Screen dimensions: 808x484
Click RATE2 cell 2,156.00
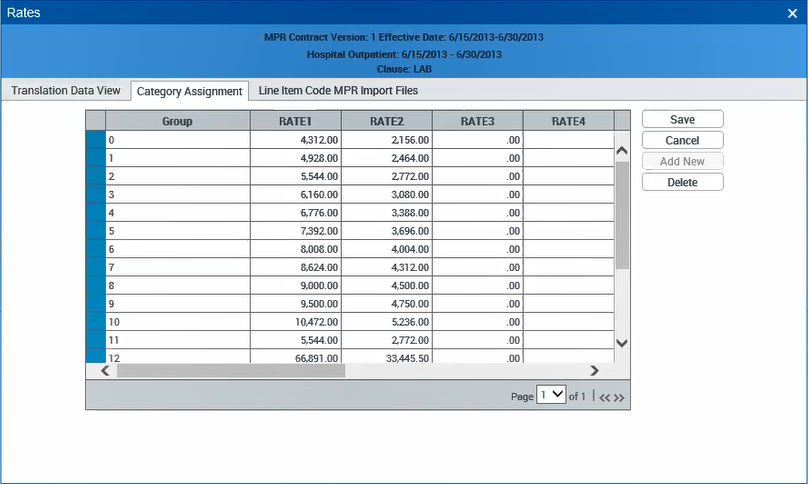pyautogui.click(x=386, y=140)
